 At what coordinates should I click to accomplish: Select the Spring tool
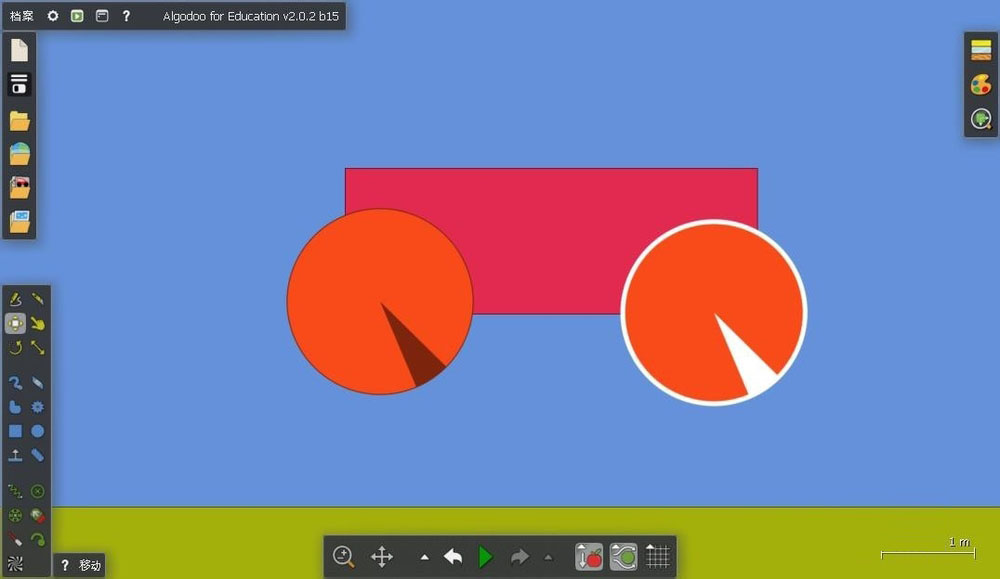tap(15, 491)
